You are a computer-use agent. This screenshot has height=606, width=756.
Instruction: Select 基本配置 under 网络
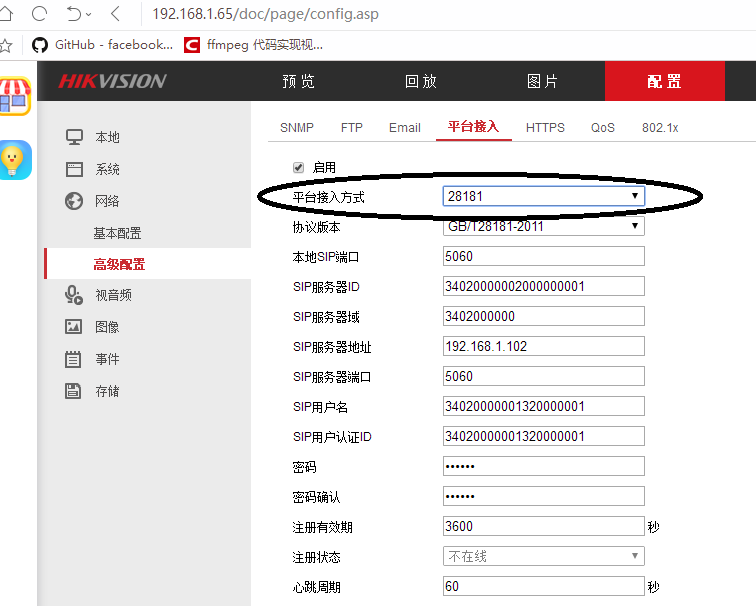117,233
